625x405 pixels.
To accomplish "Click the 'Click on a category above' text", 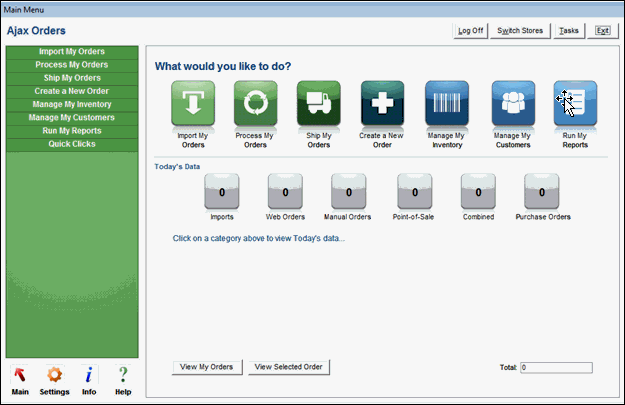I will (x=259, y=238).
